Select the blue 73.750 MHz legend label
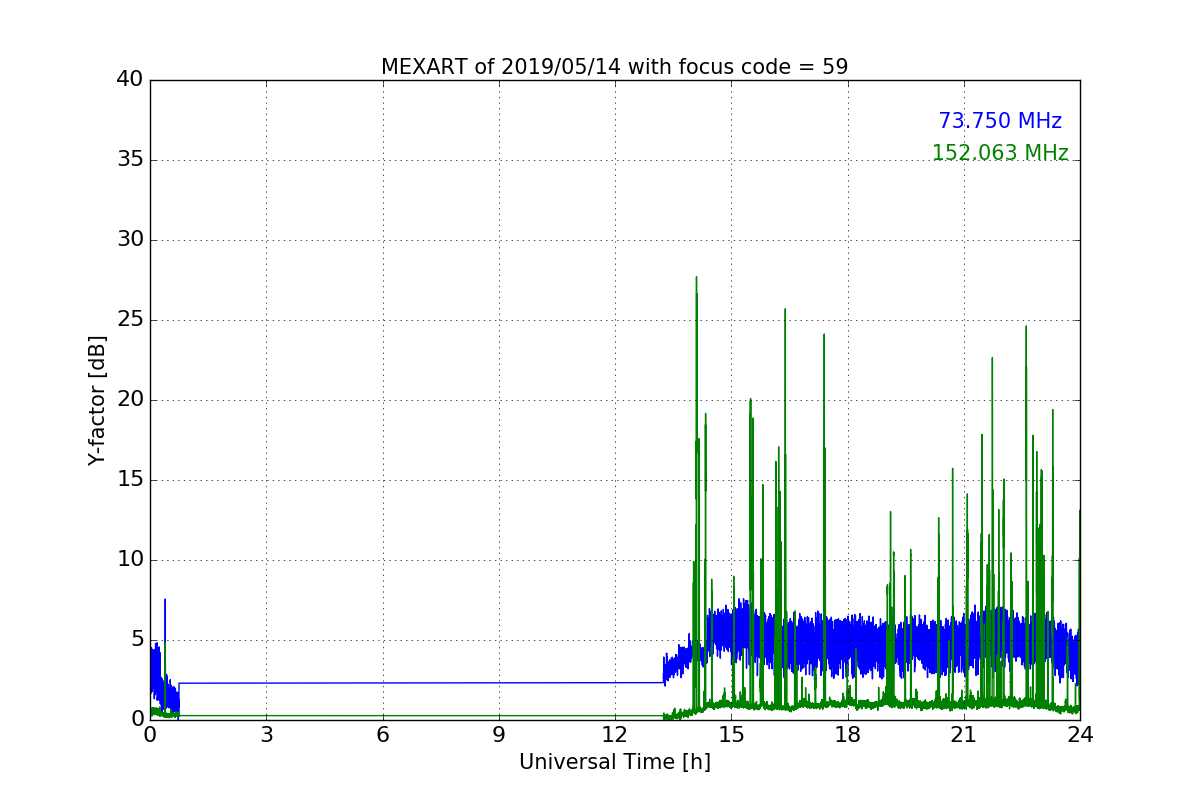The width and height of the screenshot is (1200, 800). point(1000,121)
